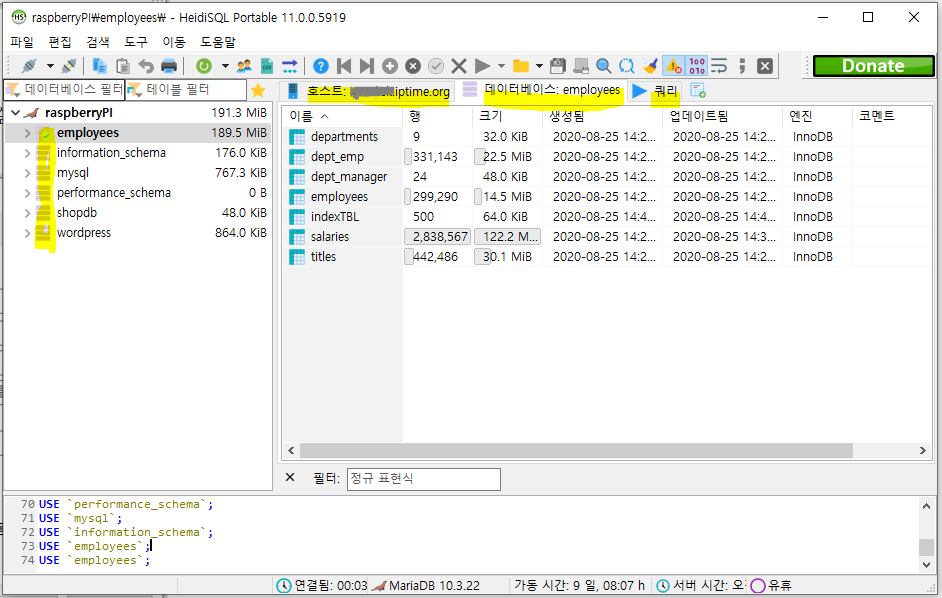This screenshot has width=942, height=598.
Task: Save snippet icon next to floppy
Action: tap(581, 66)
